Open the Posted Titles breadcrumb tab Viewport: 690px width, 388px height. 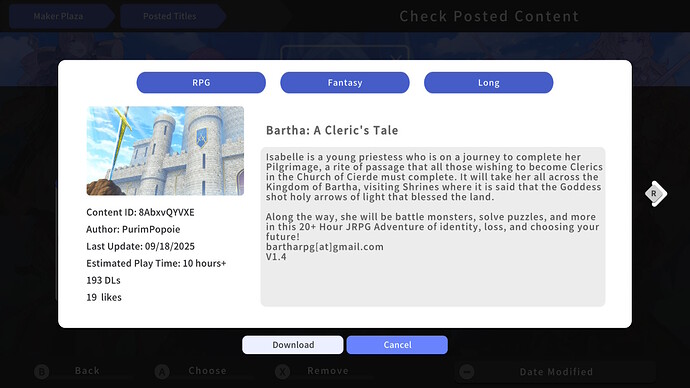point(172,16)
